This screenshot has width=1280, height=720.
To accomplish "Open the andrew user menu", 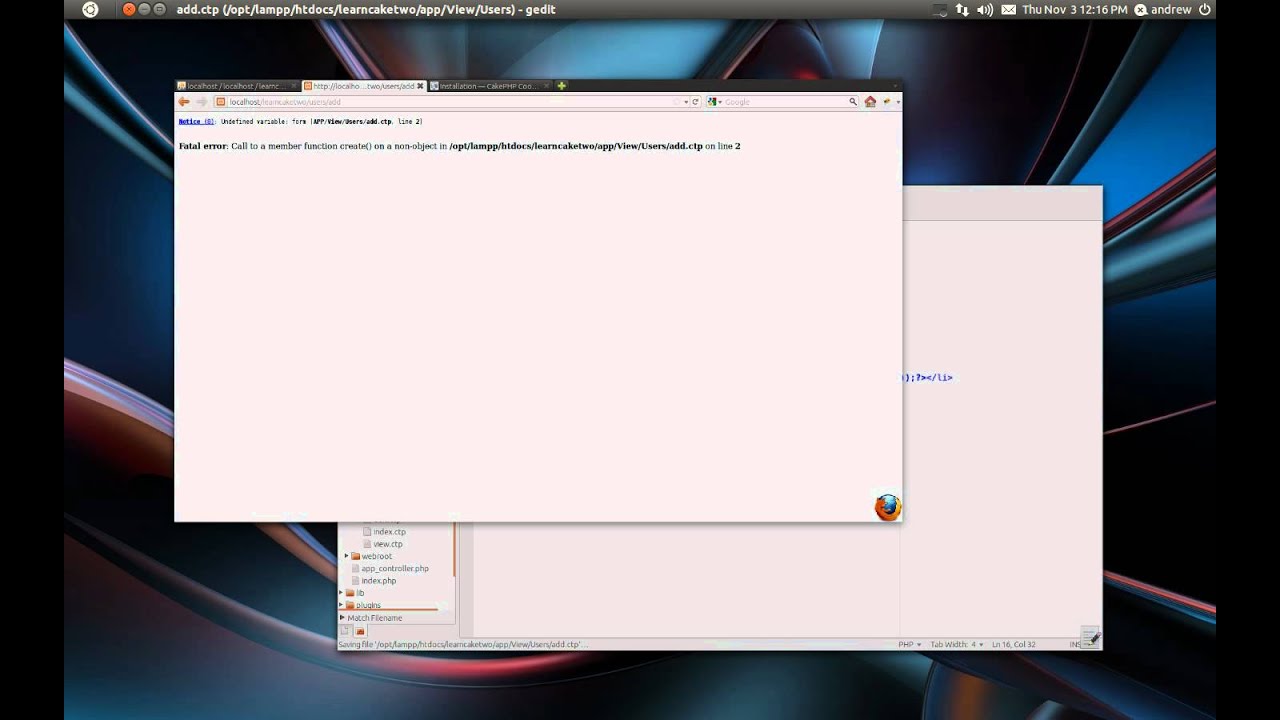I will click(1163, 9).
